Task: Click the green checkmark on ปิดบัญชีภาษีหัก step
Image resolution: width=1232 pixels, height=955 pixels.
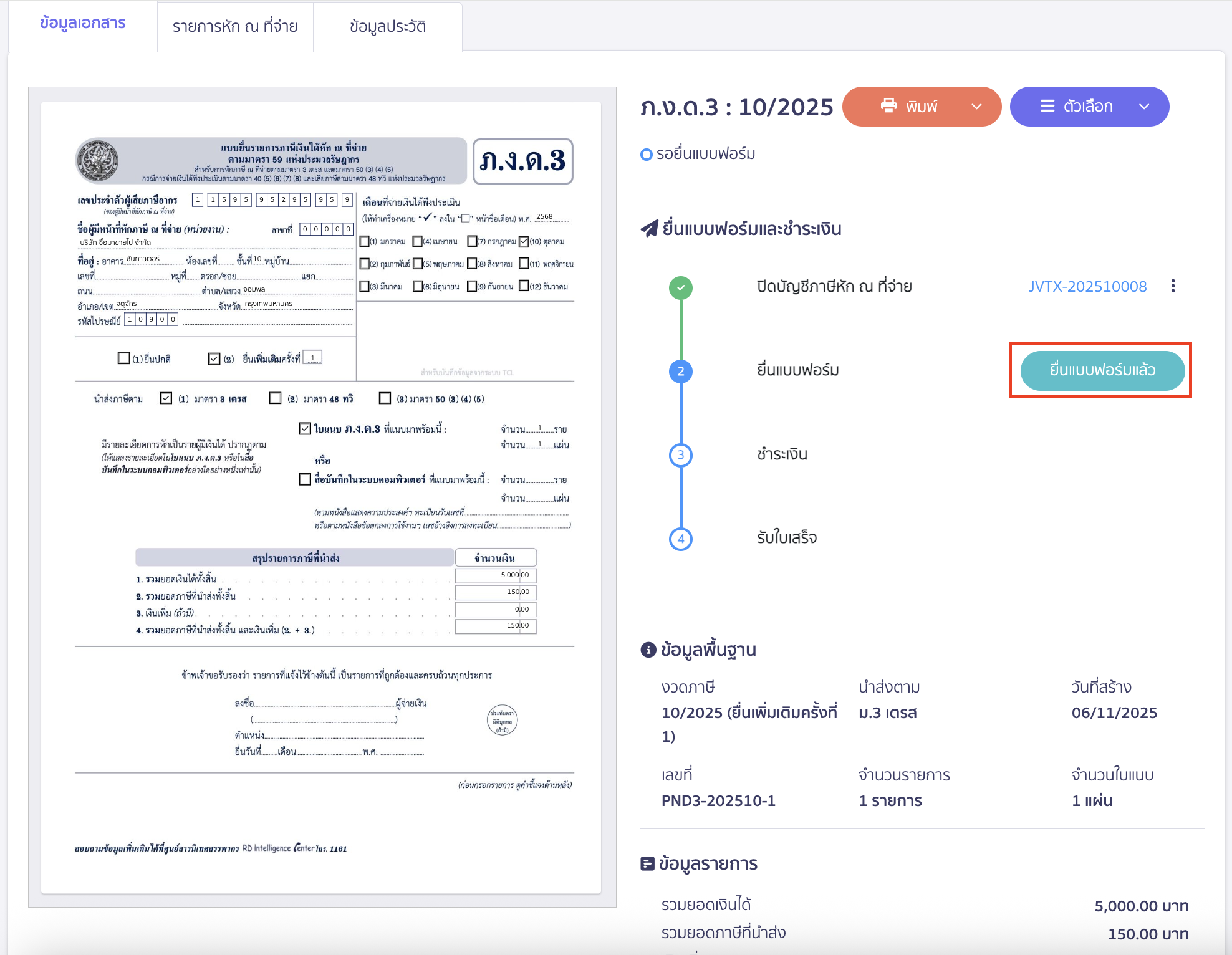Action: pyautogui.click(x=681, y=287)
